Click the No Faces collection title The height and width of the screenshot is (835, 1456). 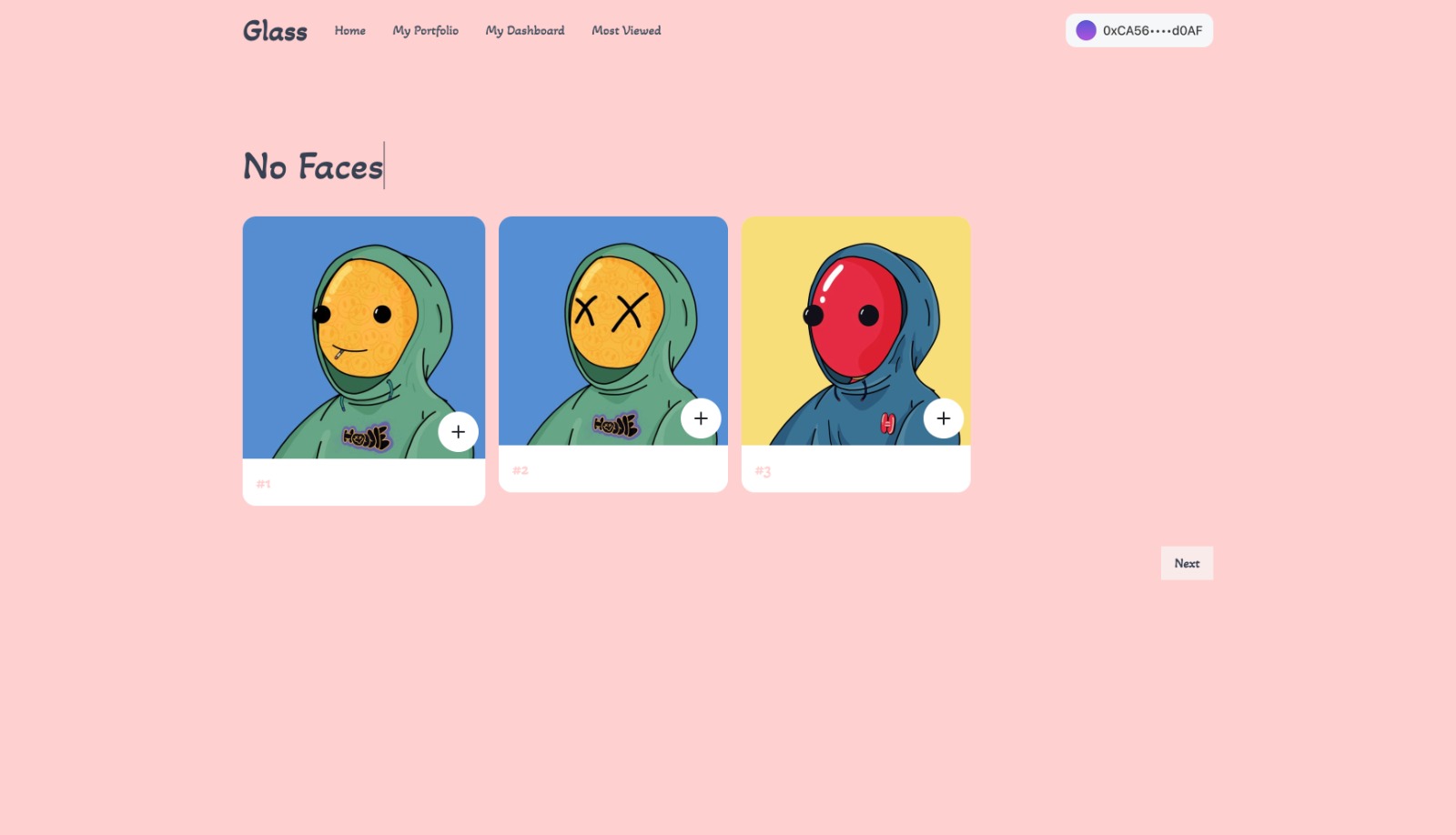pyautogui.click(x=313, y=166)
